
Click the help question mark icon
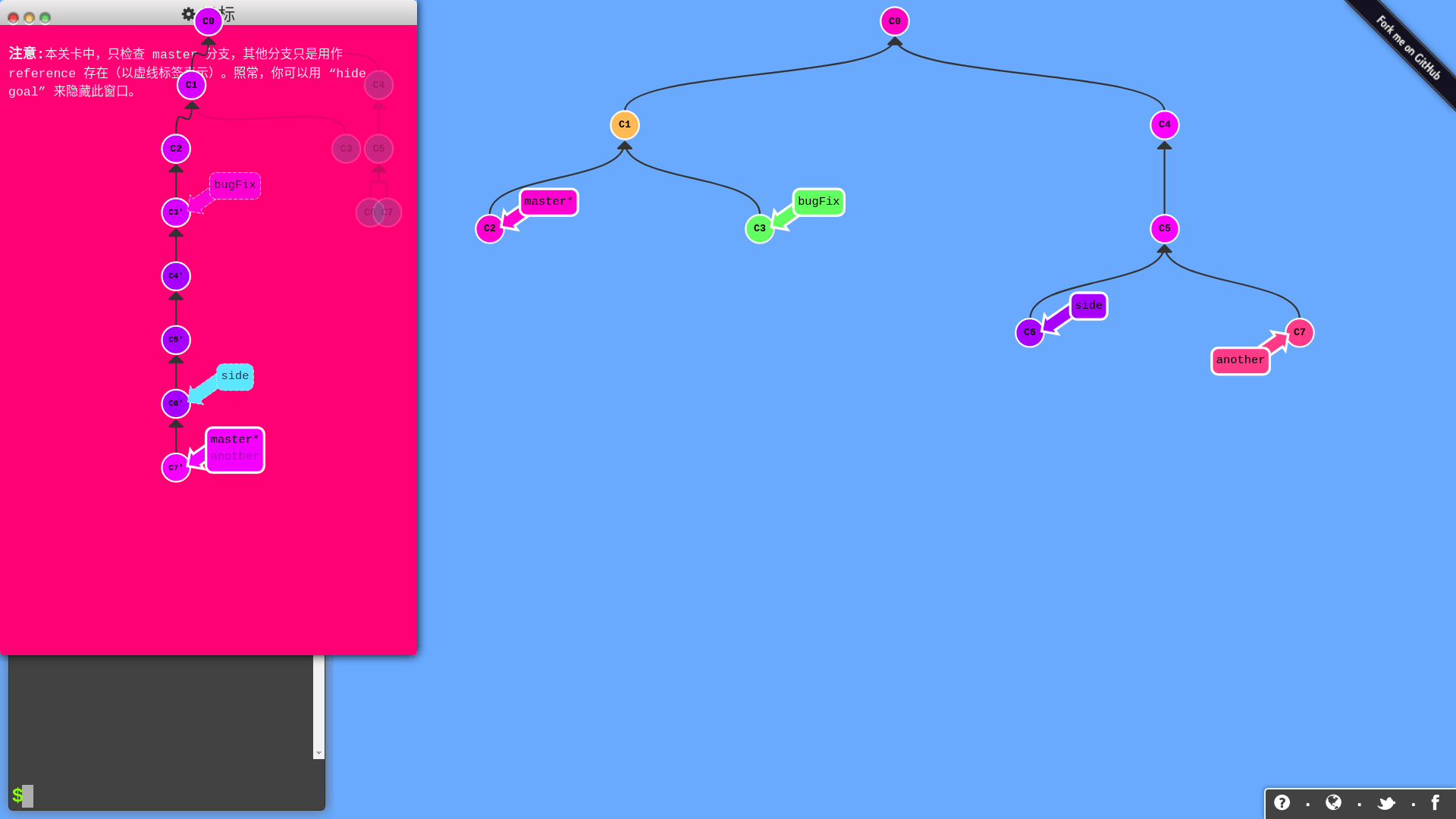1282,803
